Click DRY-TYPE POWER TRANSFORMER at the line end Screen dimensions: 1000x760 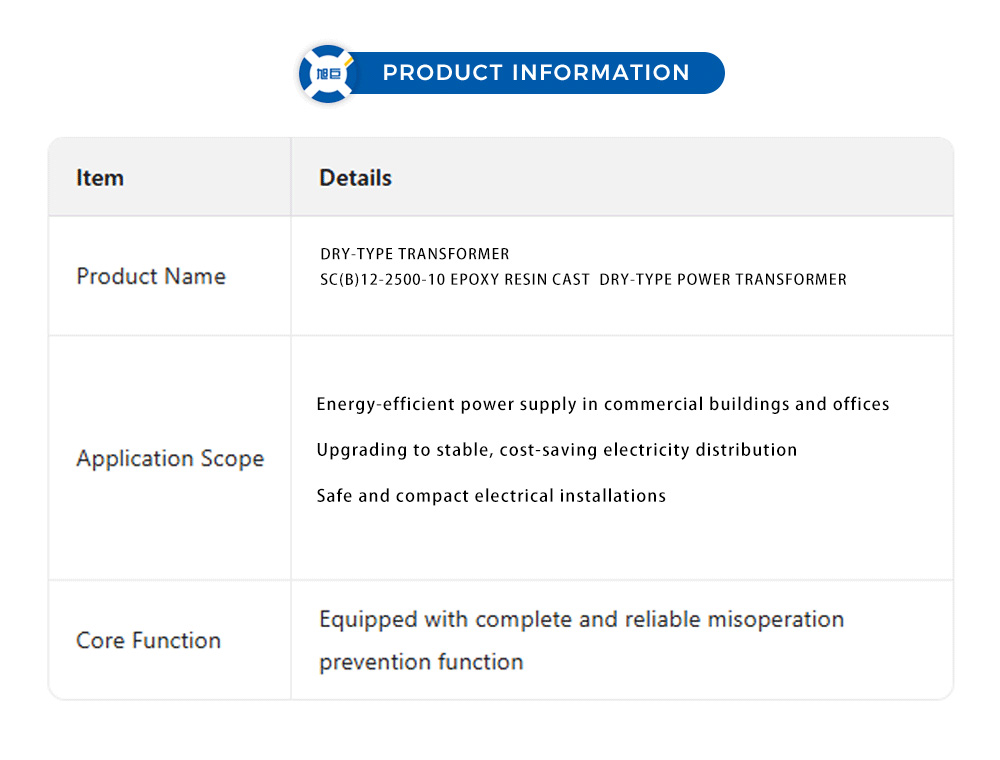(x=722, y=280)
